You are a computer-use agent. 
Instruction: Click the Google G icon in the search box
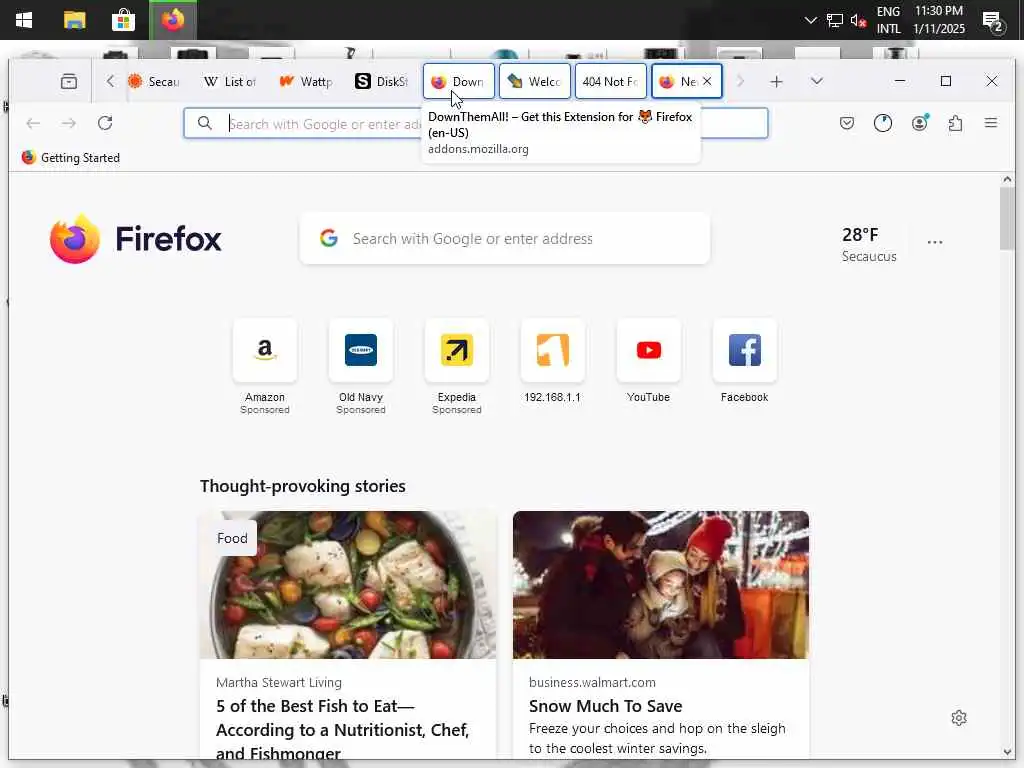pyautogui.click(x=328, y=238)
